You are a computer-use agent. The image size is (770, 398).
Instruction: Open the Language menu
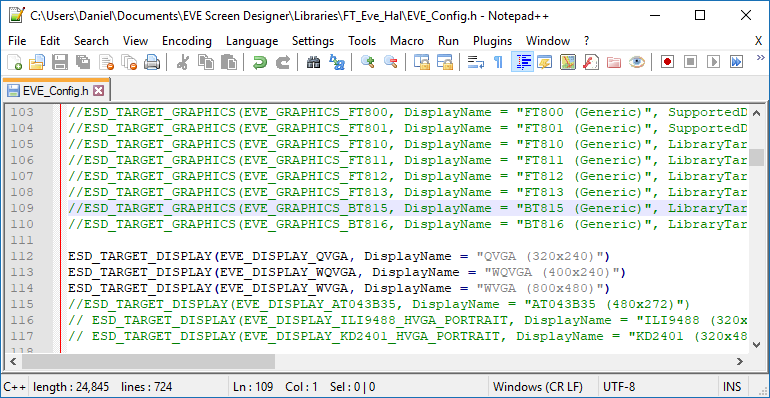[252, 41]
